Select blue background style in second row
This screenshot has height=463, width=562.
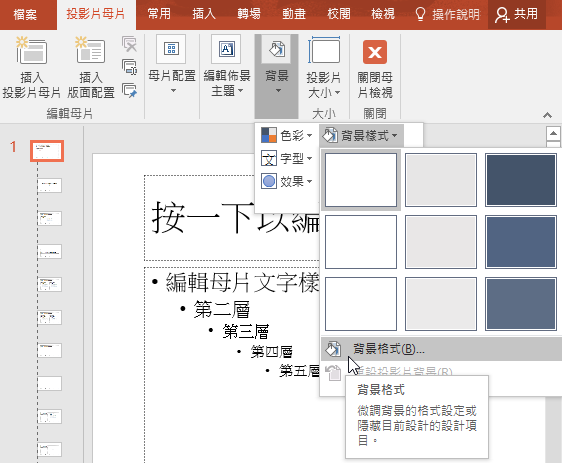click(521, 242)
